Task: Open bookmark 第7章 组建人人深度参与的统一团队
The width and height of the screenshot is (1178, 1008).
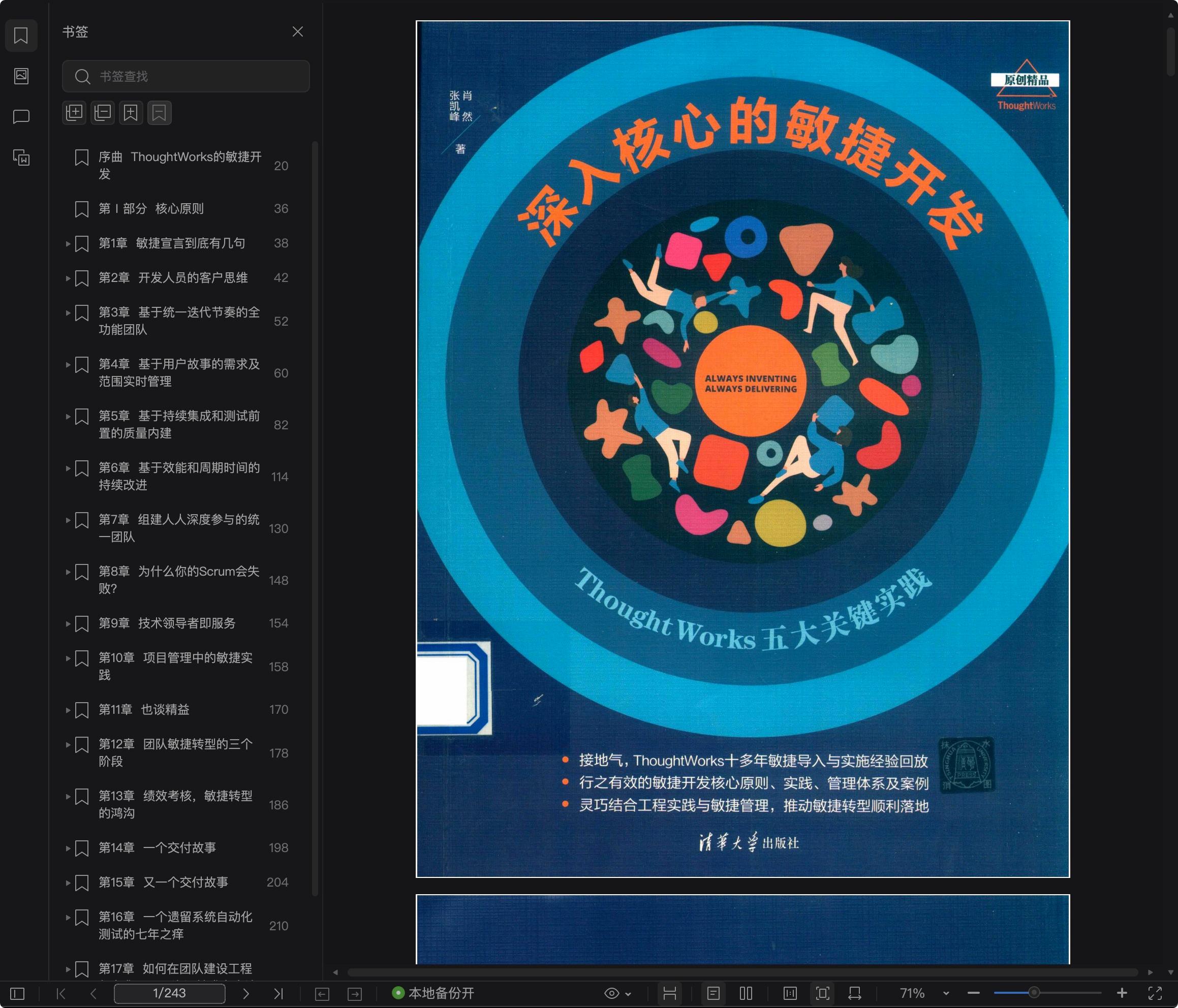Action: (179, 528)
